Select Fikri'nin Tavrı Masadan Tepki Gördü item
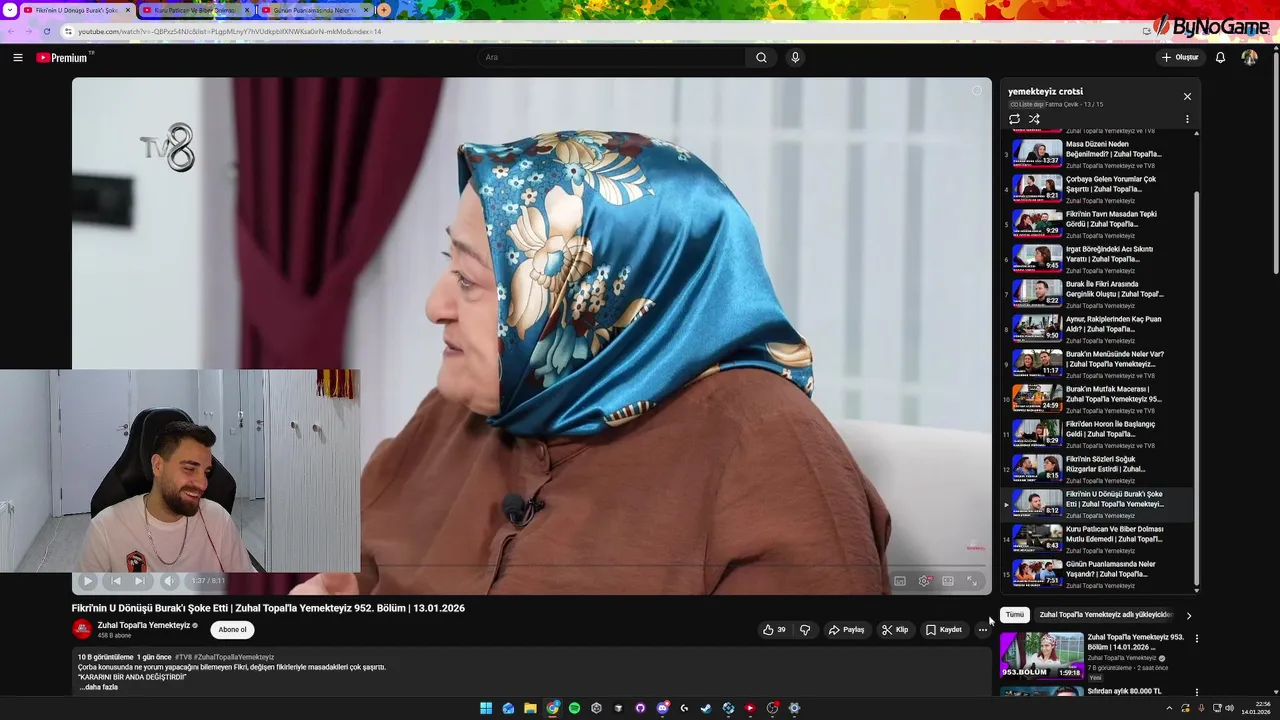 click(1099, 224)
